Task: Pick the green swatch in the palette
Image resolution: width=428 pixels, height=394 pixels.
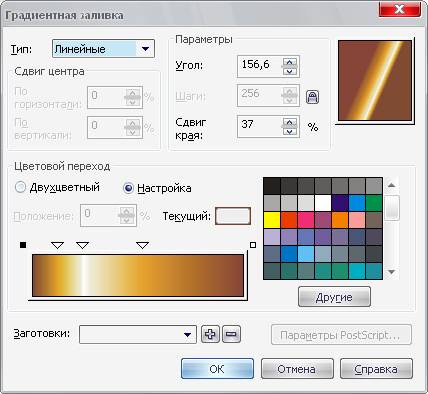Action: tap(374, 203)
